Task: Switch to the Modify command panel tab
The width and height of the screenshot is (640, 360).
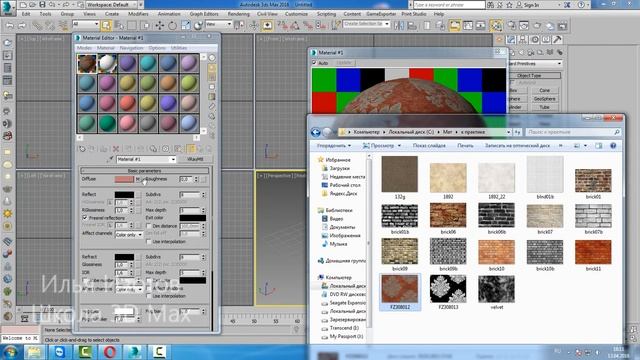Action: click(x=511, y=40)
